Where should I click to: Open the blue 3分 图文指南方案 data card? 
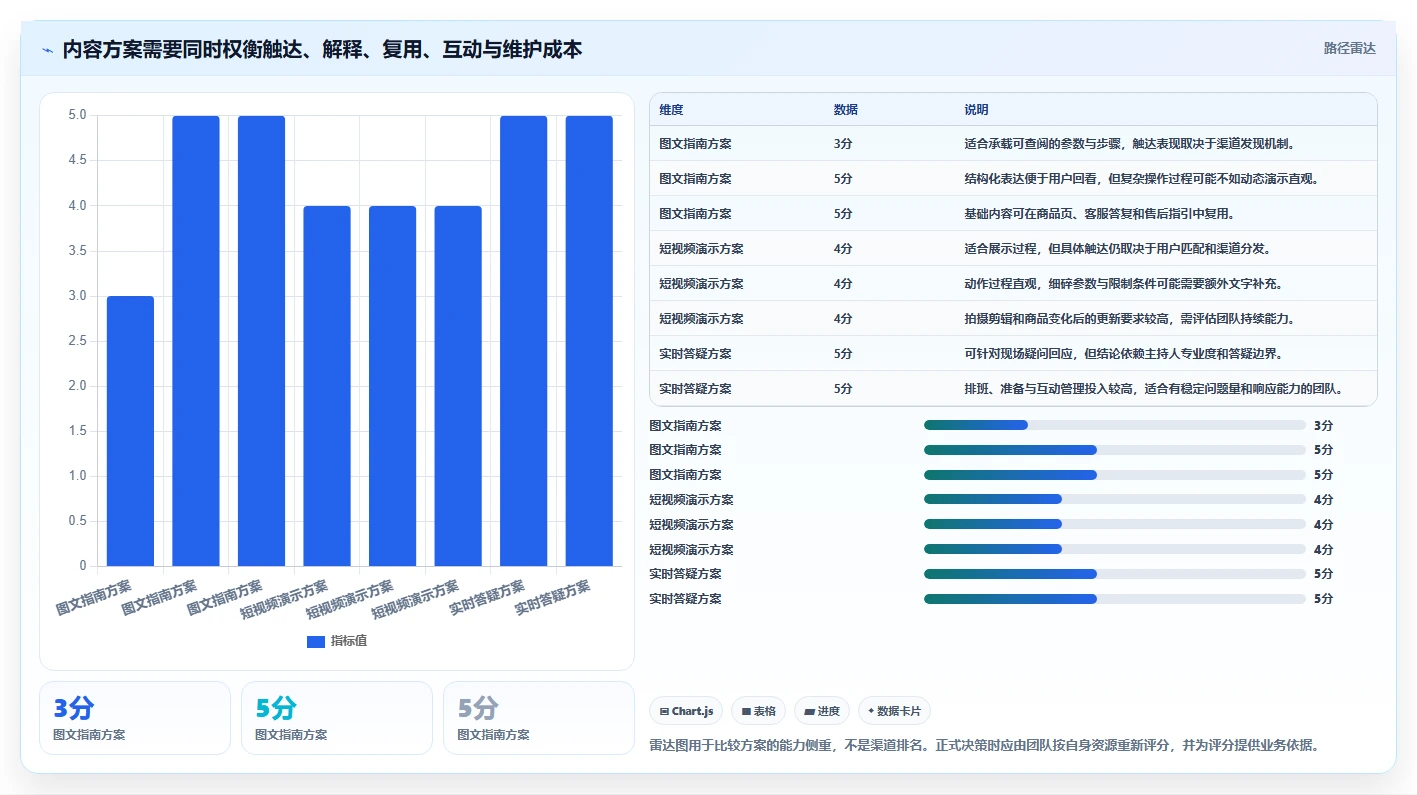[x=134, y=718]
